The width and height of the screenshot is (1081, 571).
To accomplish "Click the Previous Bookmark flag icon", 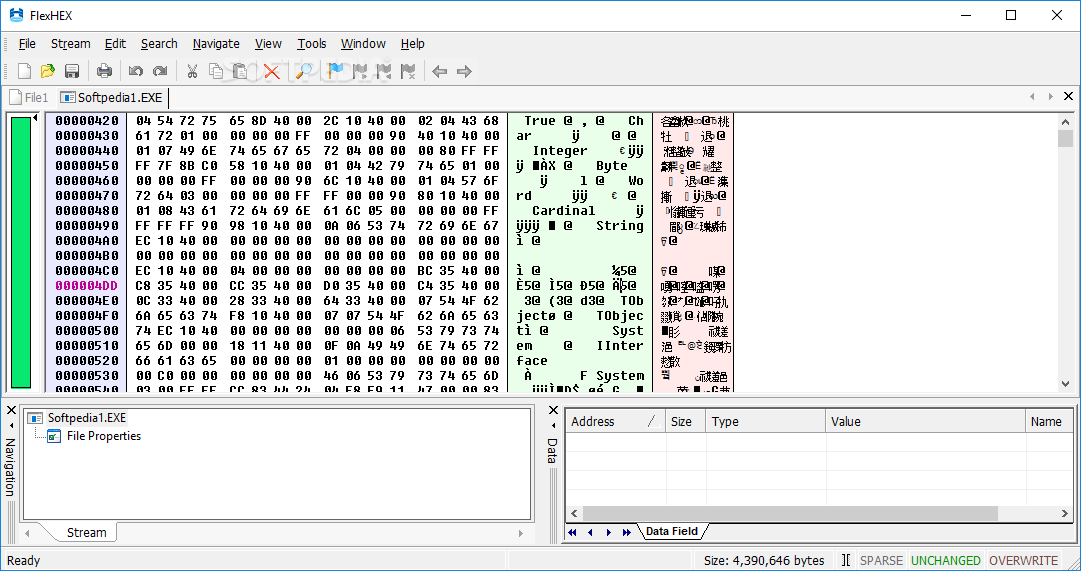I will click(x=384, y=70).
